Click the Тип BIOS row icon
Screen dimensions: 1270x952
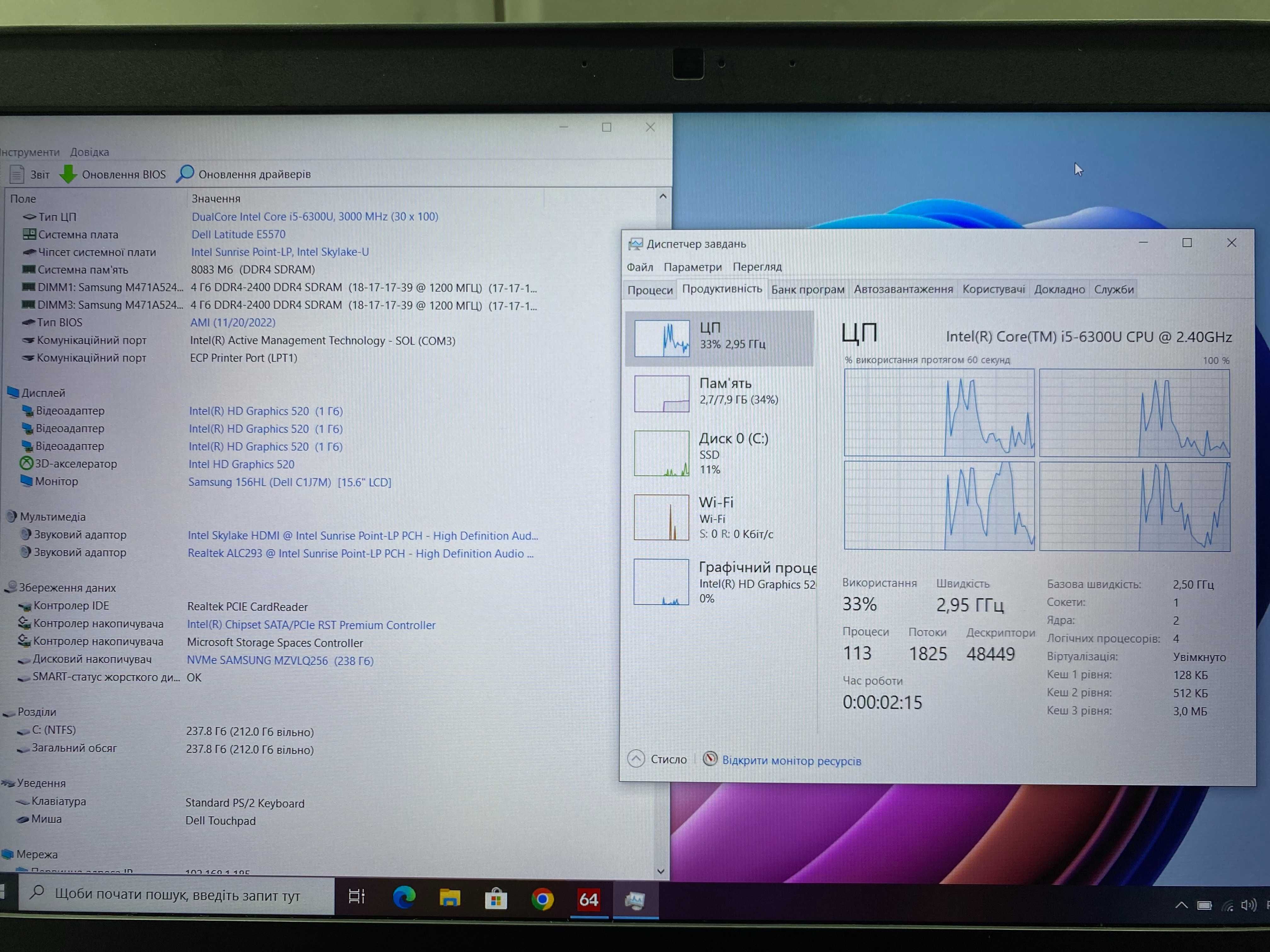point(29,322)
